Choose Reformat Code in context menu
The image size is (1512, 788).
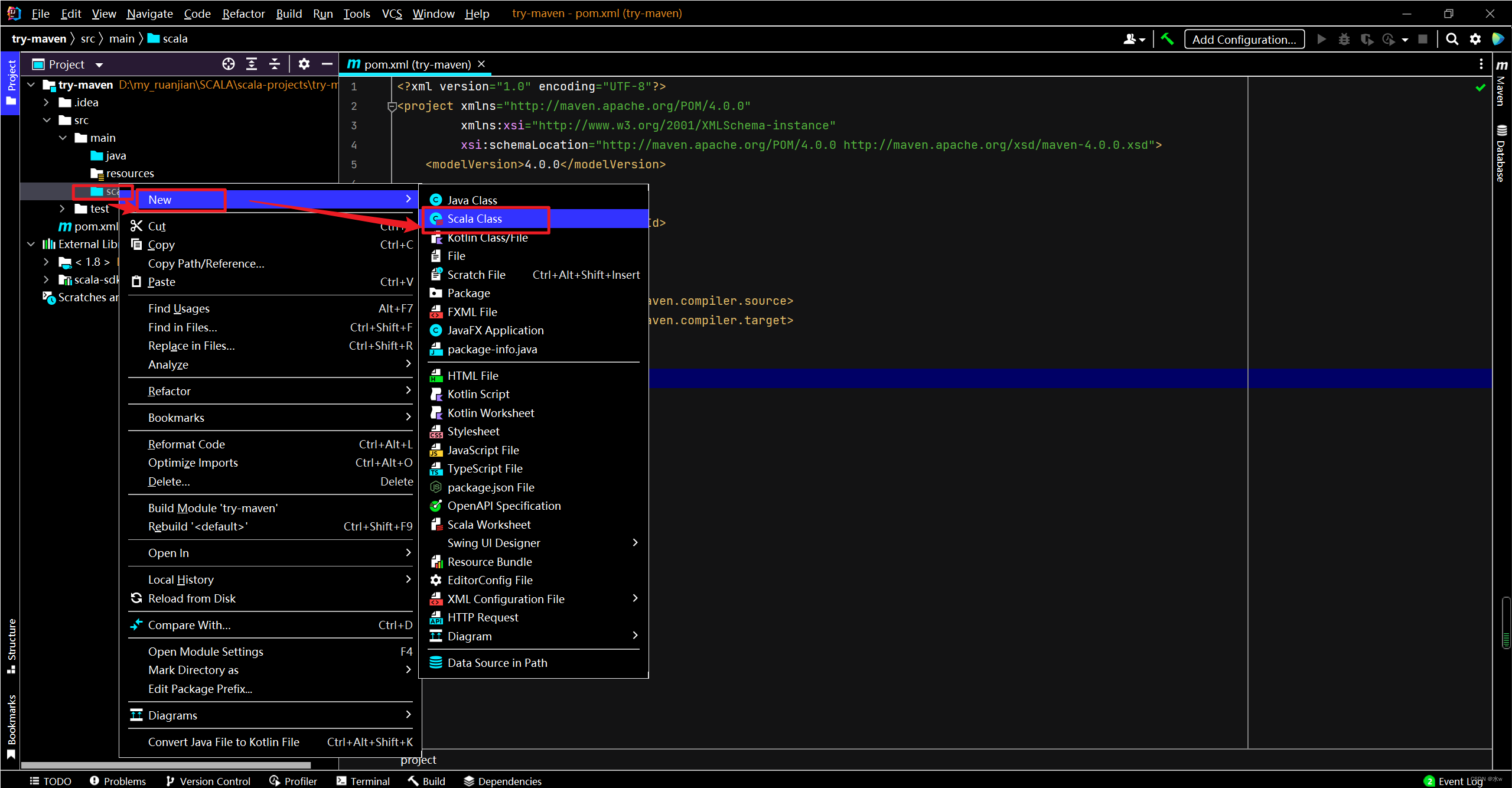(x=186, y=444)
